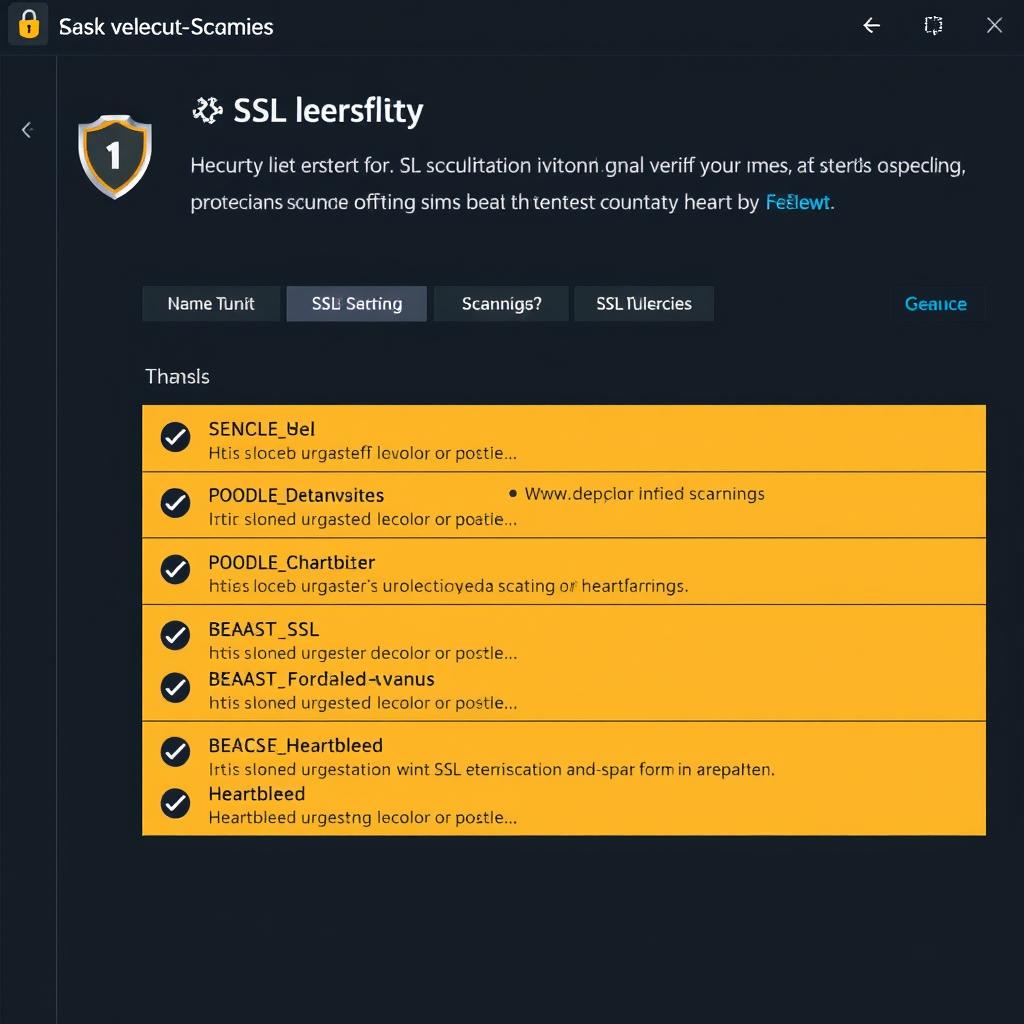Toggle the POODLE_Chartbiter checkmark

tap(175, 569)
